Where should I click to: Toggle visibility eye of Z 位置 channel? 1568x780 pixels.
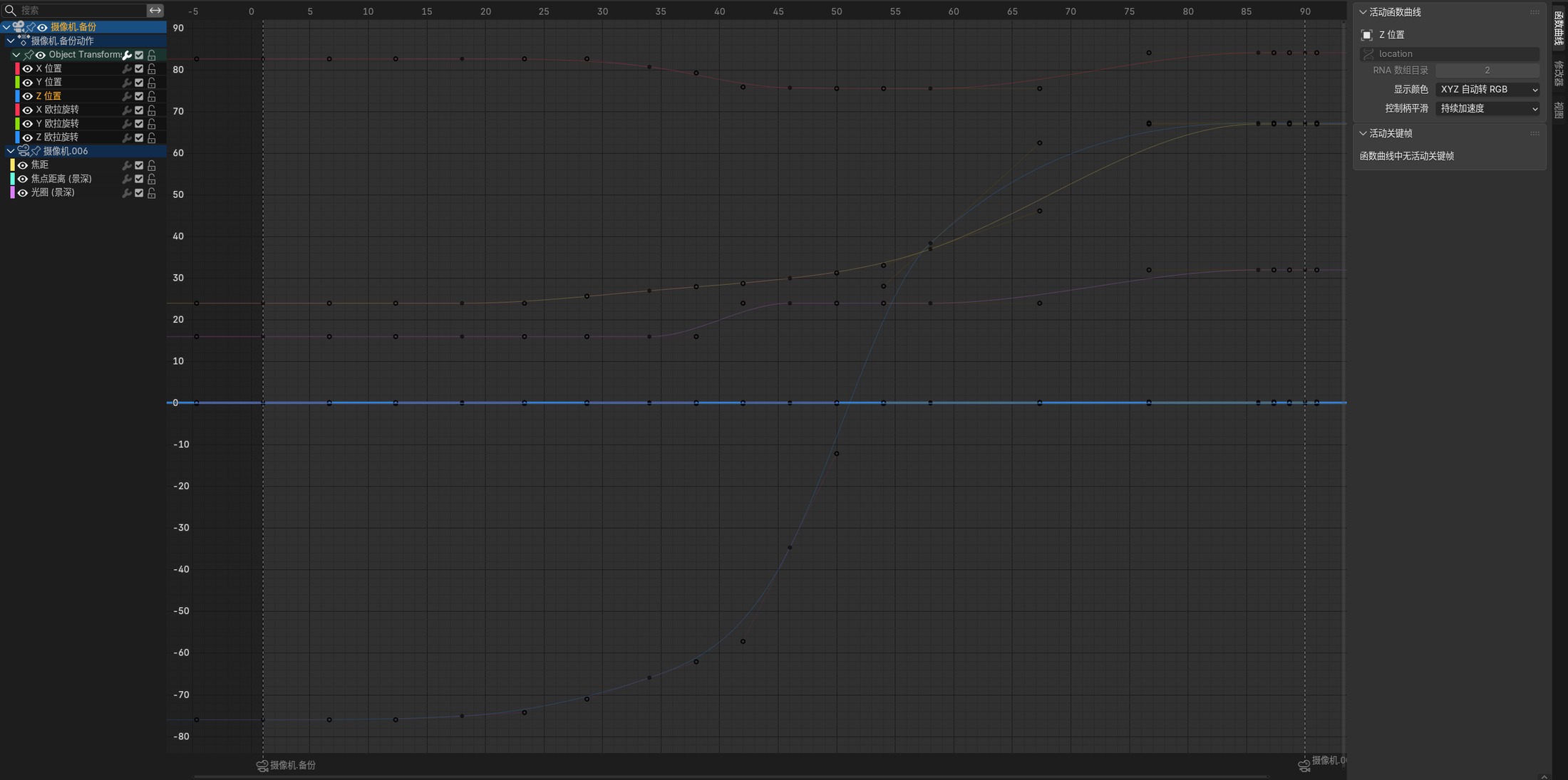click(27, 96)
